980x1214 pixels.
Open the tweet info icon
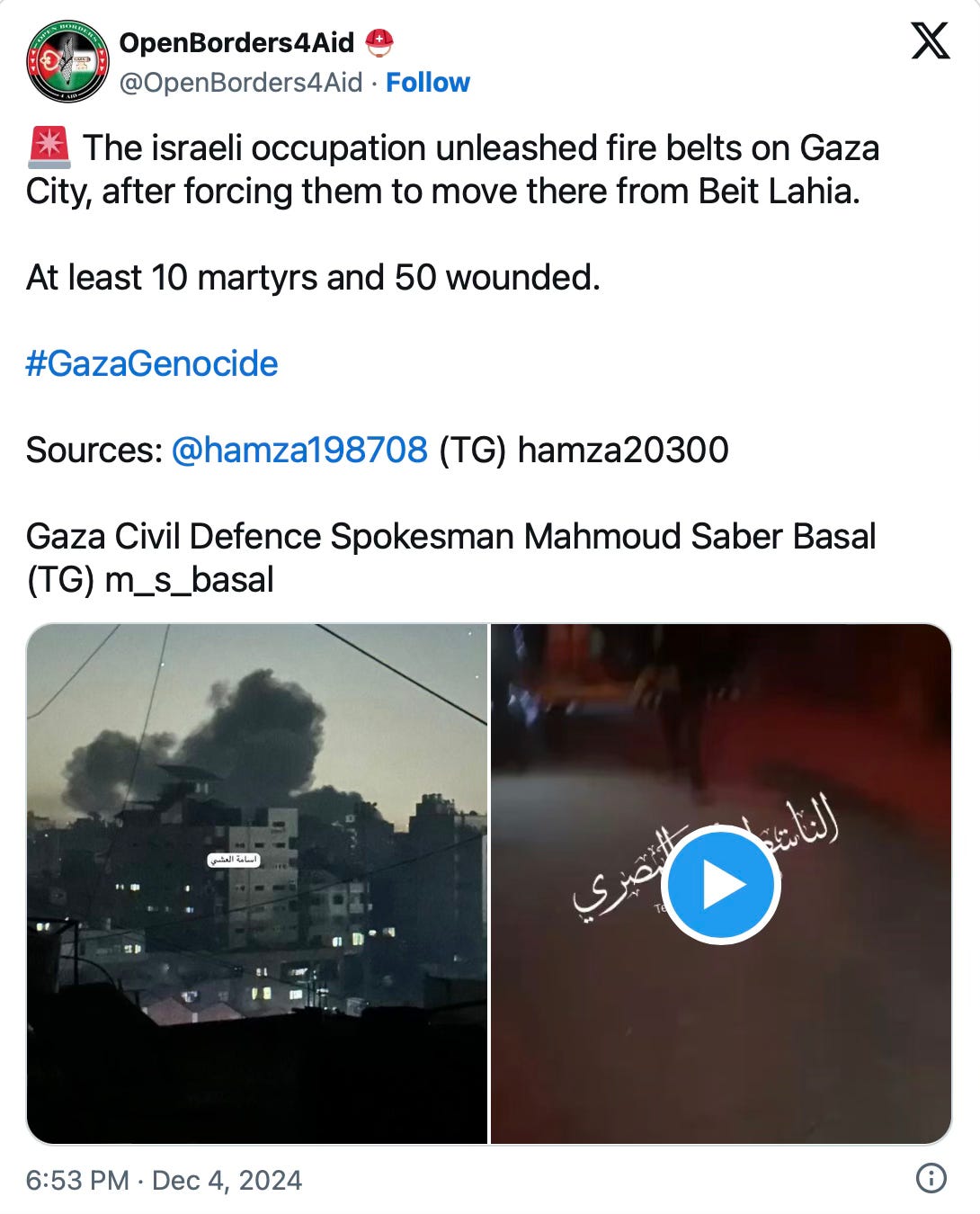click(931, 1178)
